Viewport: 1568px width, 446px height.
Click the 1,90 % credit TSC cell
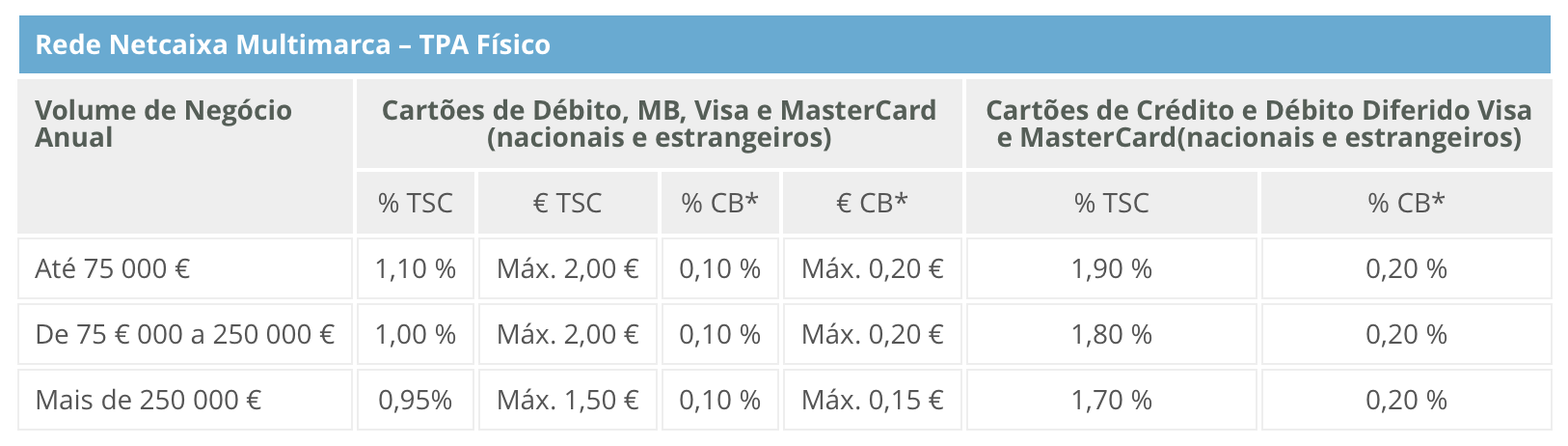coord(1111,268)
